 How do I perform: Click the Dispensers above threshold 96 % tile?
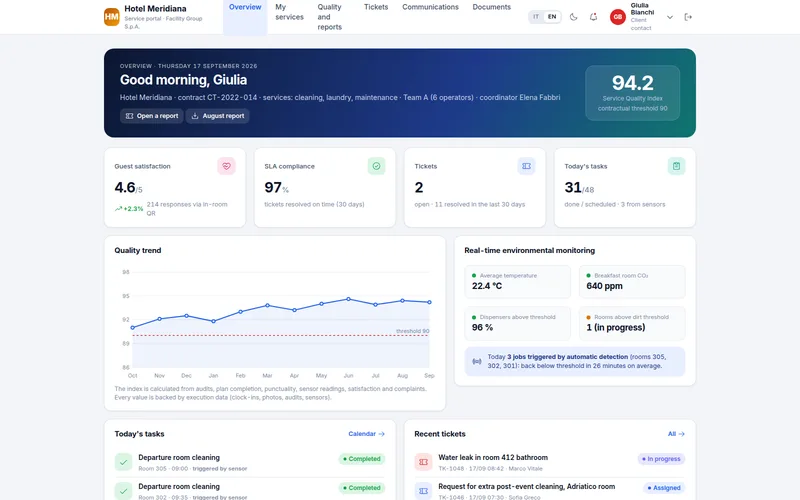[x=517, y=323]
